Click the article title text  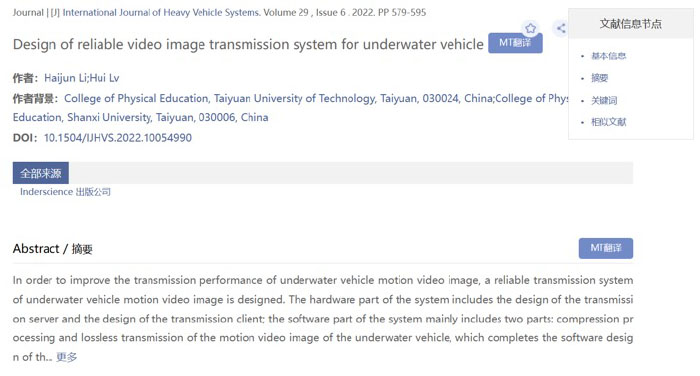click(248, 44)
